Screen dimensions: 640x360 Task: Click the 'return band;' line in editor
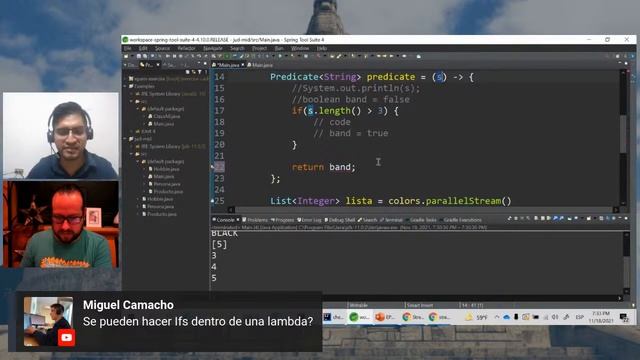(324, 167)
